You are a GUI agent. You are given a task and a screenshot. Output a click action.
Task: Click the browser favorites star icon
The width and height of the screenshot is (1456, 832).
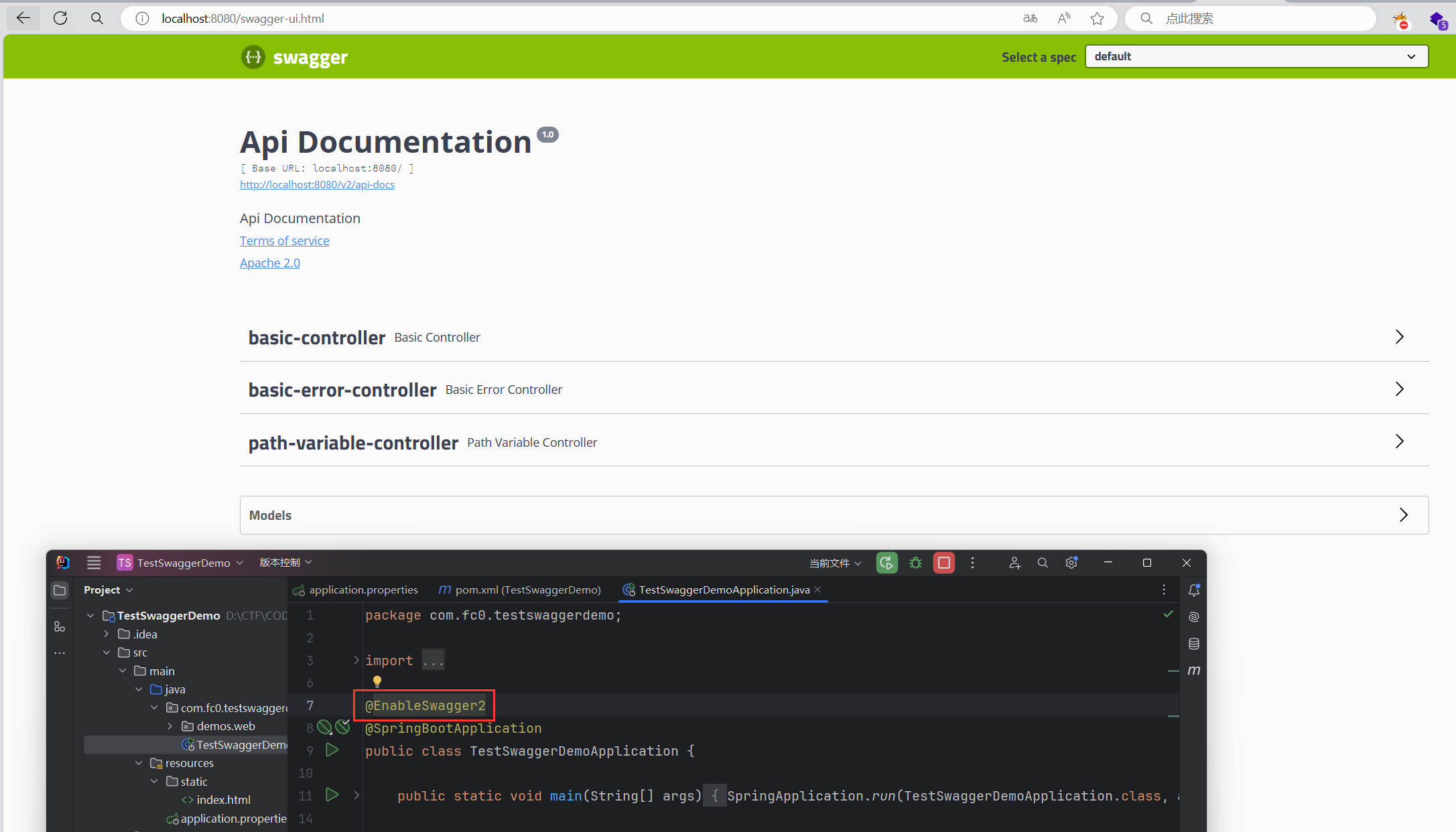pos(1097,19)
